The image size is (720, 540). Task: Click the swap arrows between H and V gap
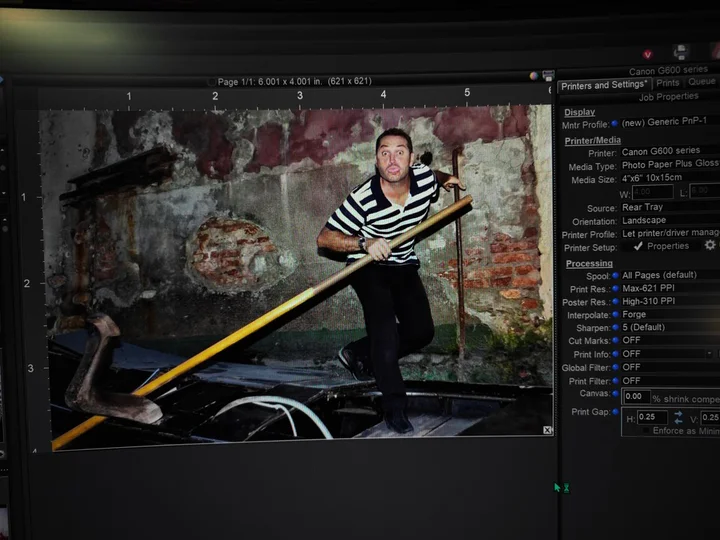point(678,417)
